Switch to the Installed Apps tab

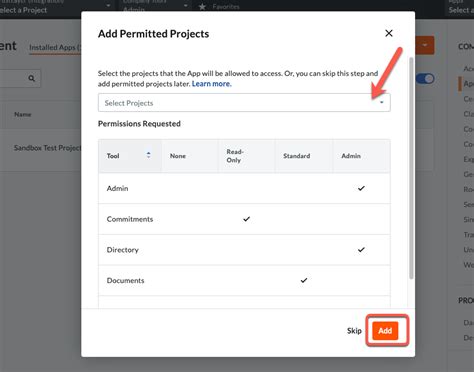point(55,48)
